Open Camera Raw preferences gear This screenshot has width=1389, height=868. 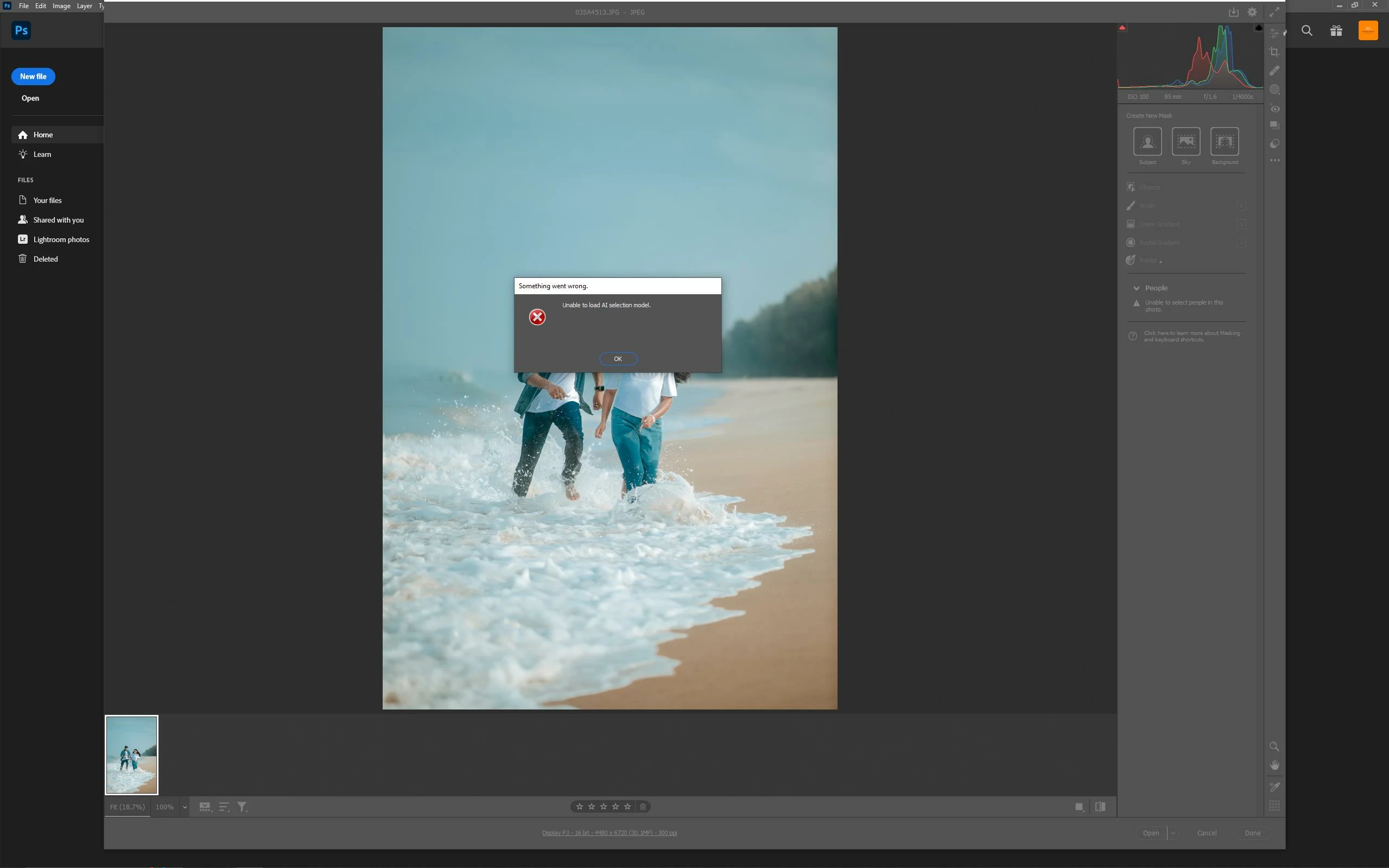tap(1252, 12)
